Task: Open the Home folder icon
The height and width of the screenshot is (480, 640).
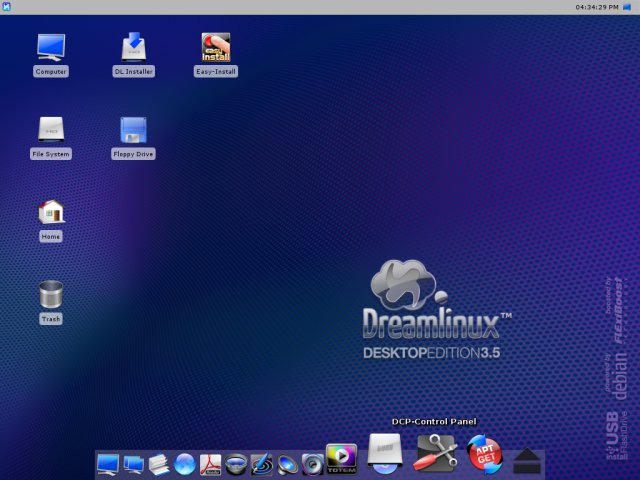Action: pyautogui.click(x=51, y=211)
